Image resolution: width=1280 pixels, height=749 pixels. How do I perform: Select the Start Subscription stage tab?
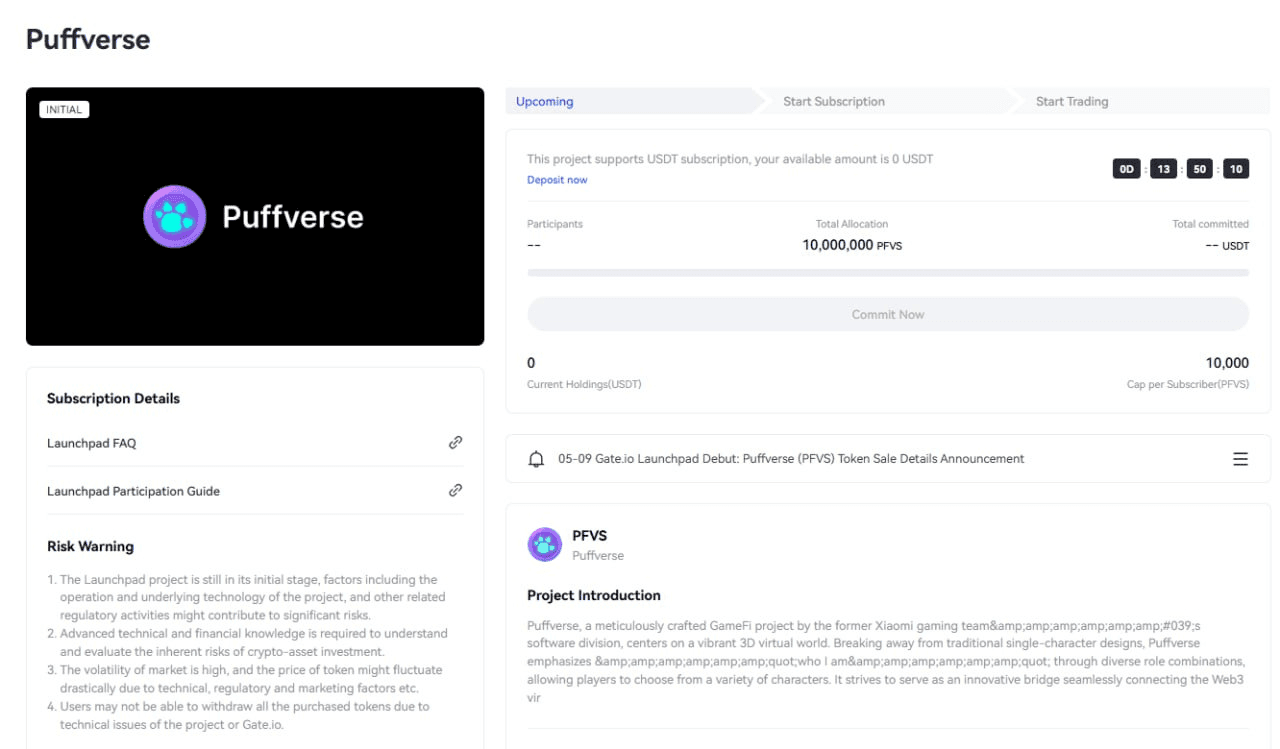[834, 101]
